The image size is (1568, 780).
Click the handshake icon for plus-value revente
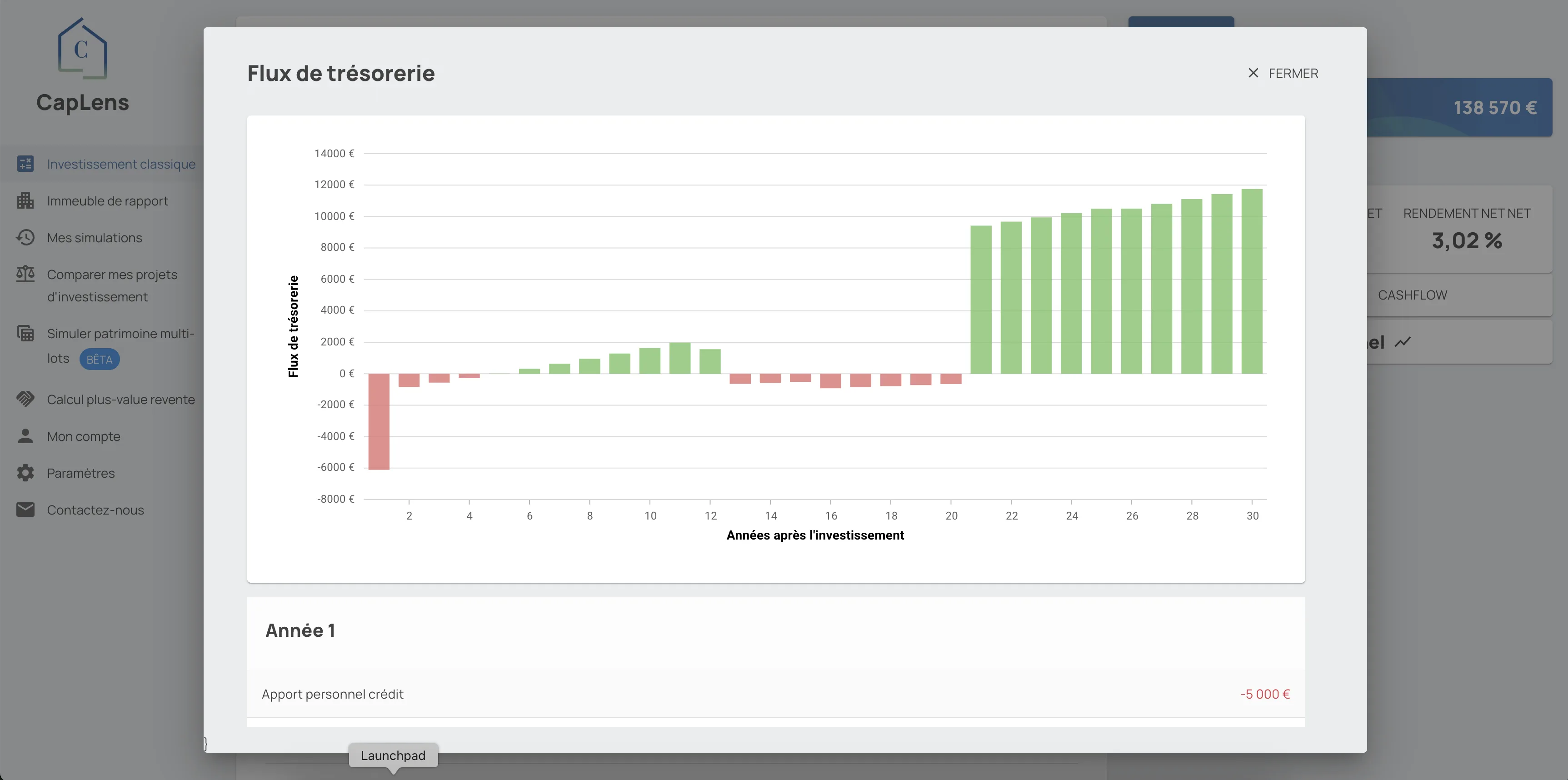[x=25, y=400]
